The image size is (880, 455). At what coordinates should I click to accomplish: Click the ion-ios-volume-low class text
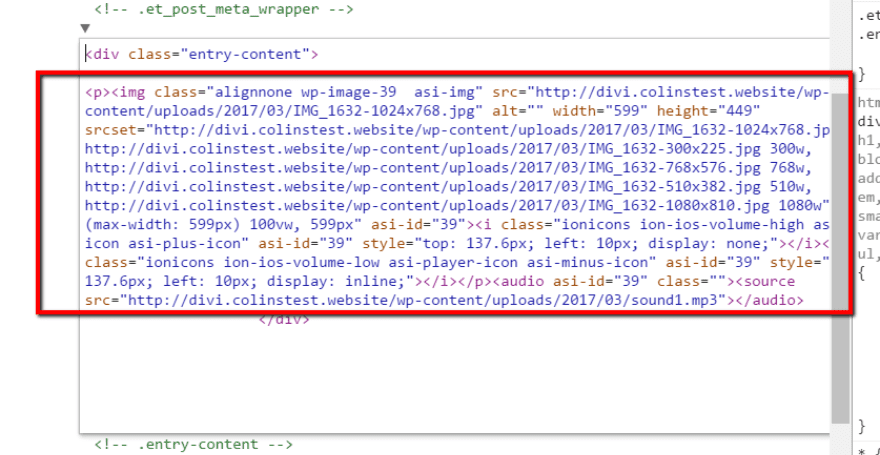click(302, 262)
